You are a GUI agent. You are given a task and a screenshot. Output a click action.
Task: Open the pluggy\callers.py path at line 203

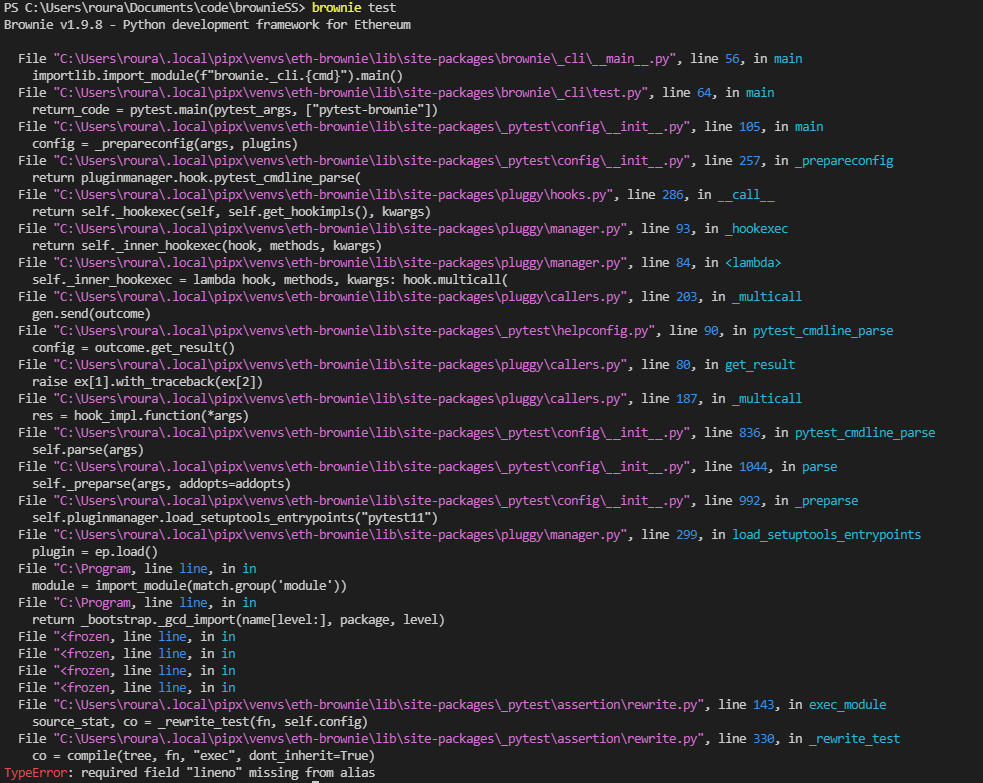tap(340, 296)
